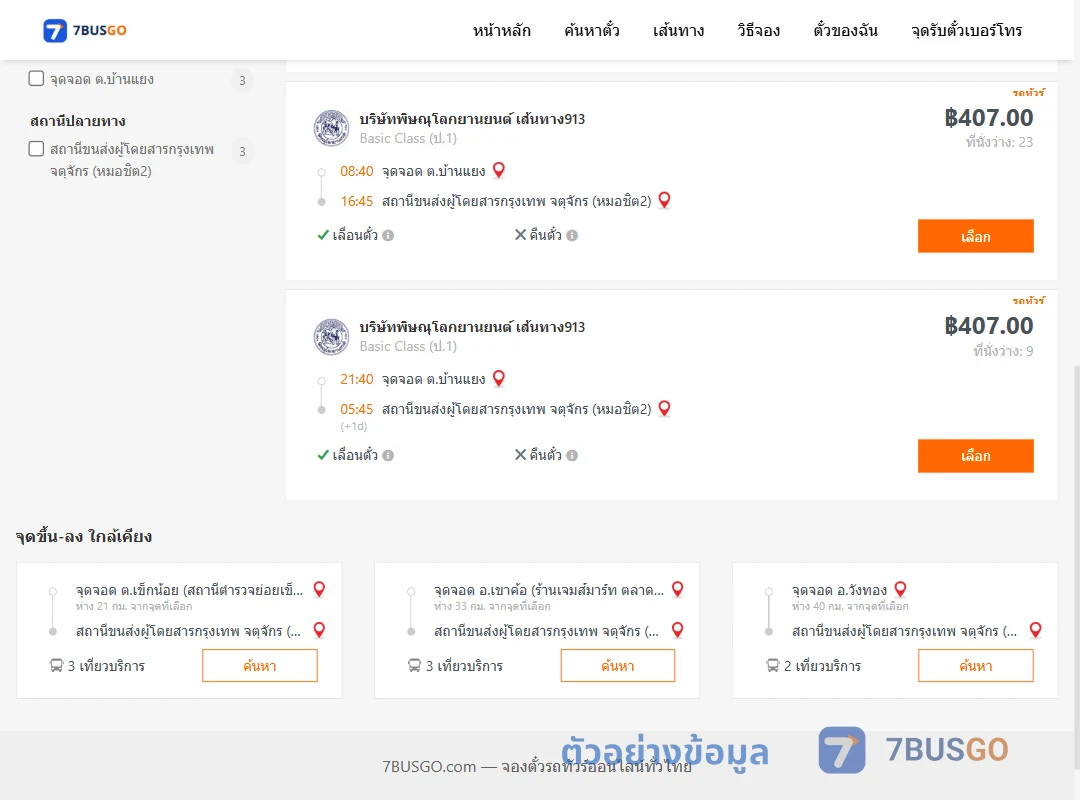Click the จุดขึ้น-ลง ใกล้เคียง heading
Image resolution: width=1080 pixels, height=800 pixels.
(84, 536)
